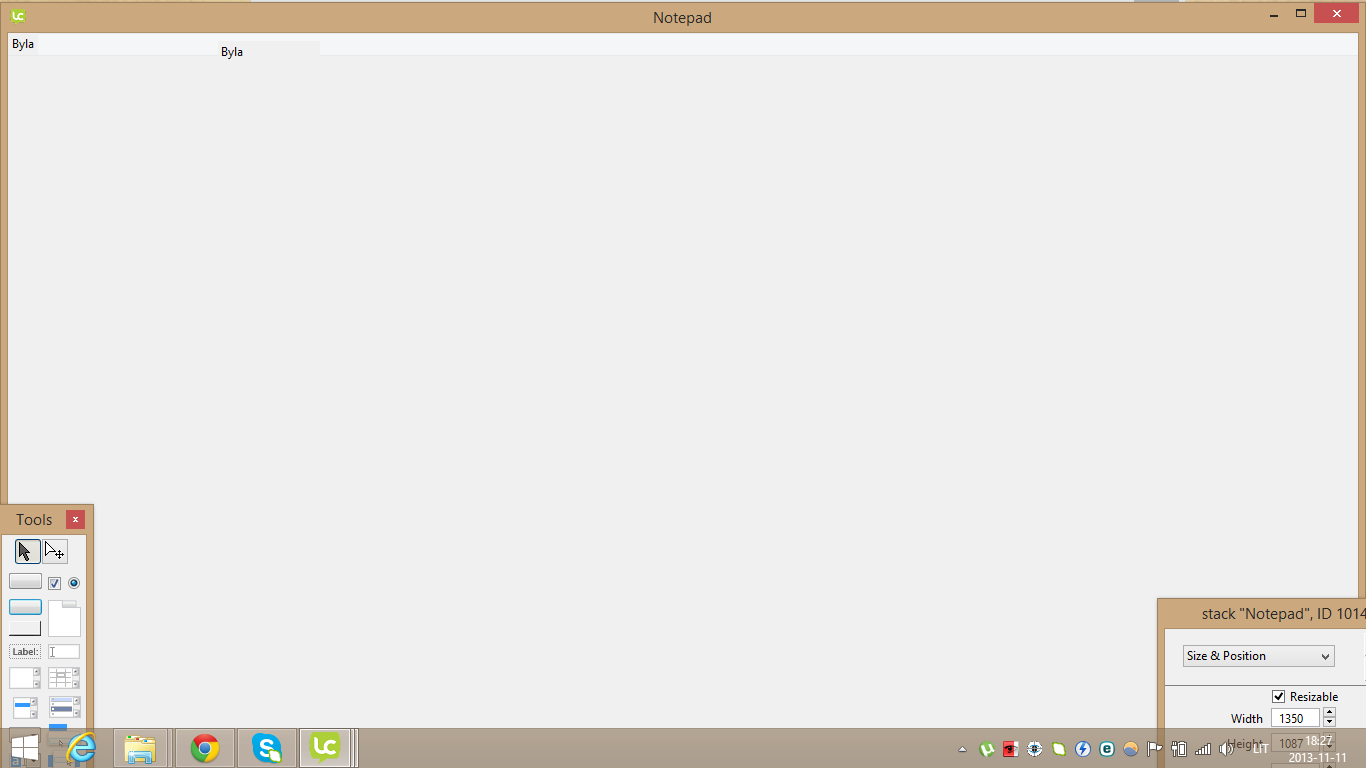Switch to LiveCode in the taskbar

point(325,748)
